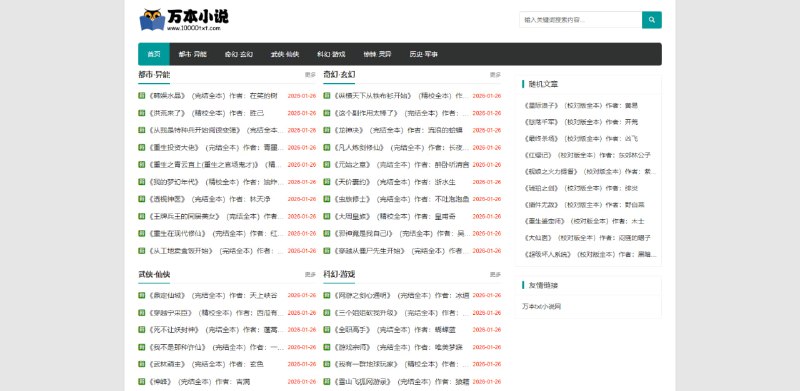800x391 pixels.
Task: Click the green icon beside 《从工地卖盒饭开始》
Action: [141, 251]
